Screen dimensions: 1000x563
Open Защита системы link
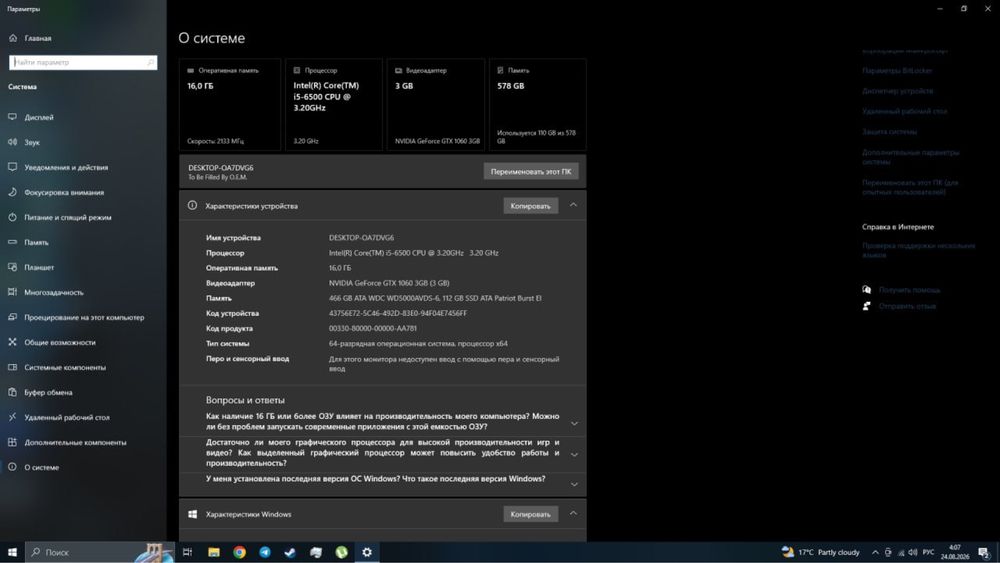click(x=889, y=132)
